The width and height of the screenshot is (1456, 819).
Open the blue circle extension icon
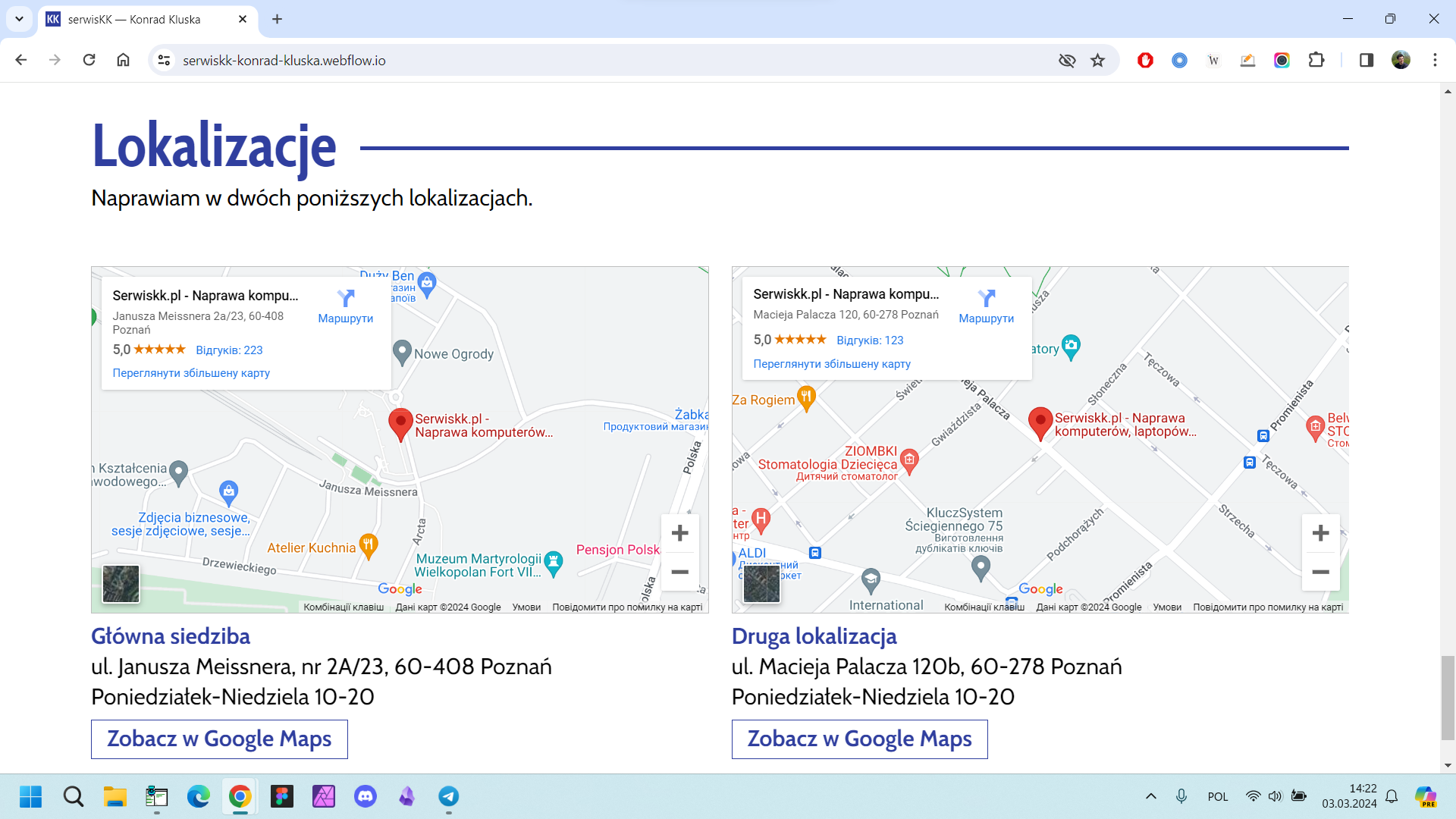tap(1179, 60)
